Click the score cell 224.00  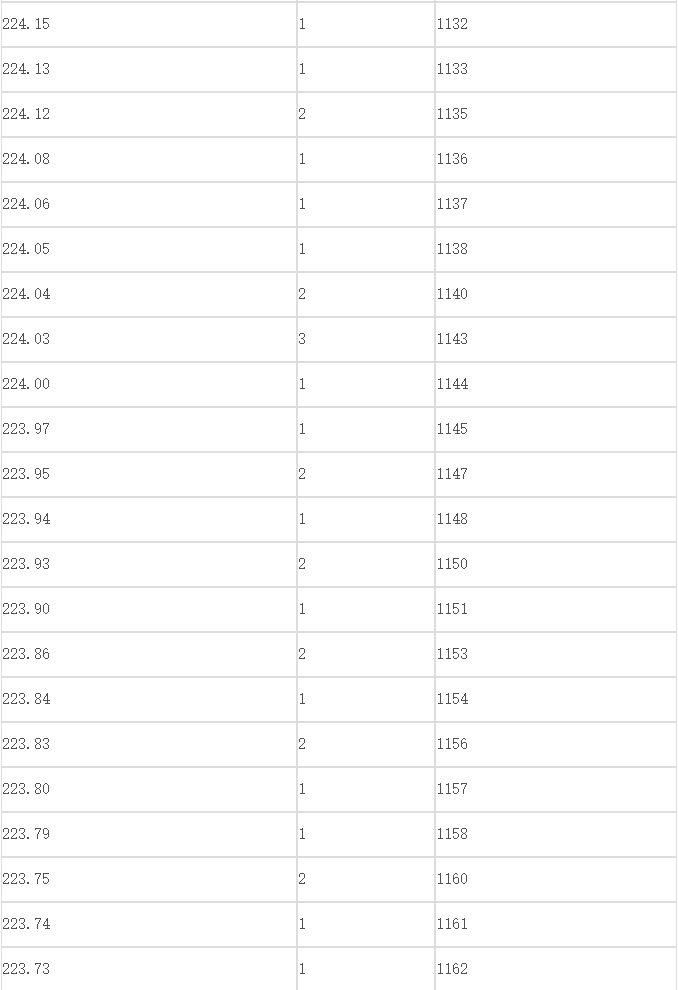149,384
